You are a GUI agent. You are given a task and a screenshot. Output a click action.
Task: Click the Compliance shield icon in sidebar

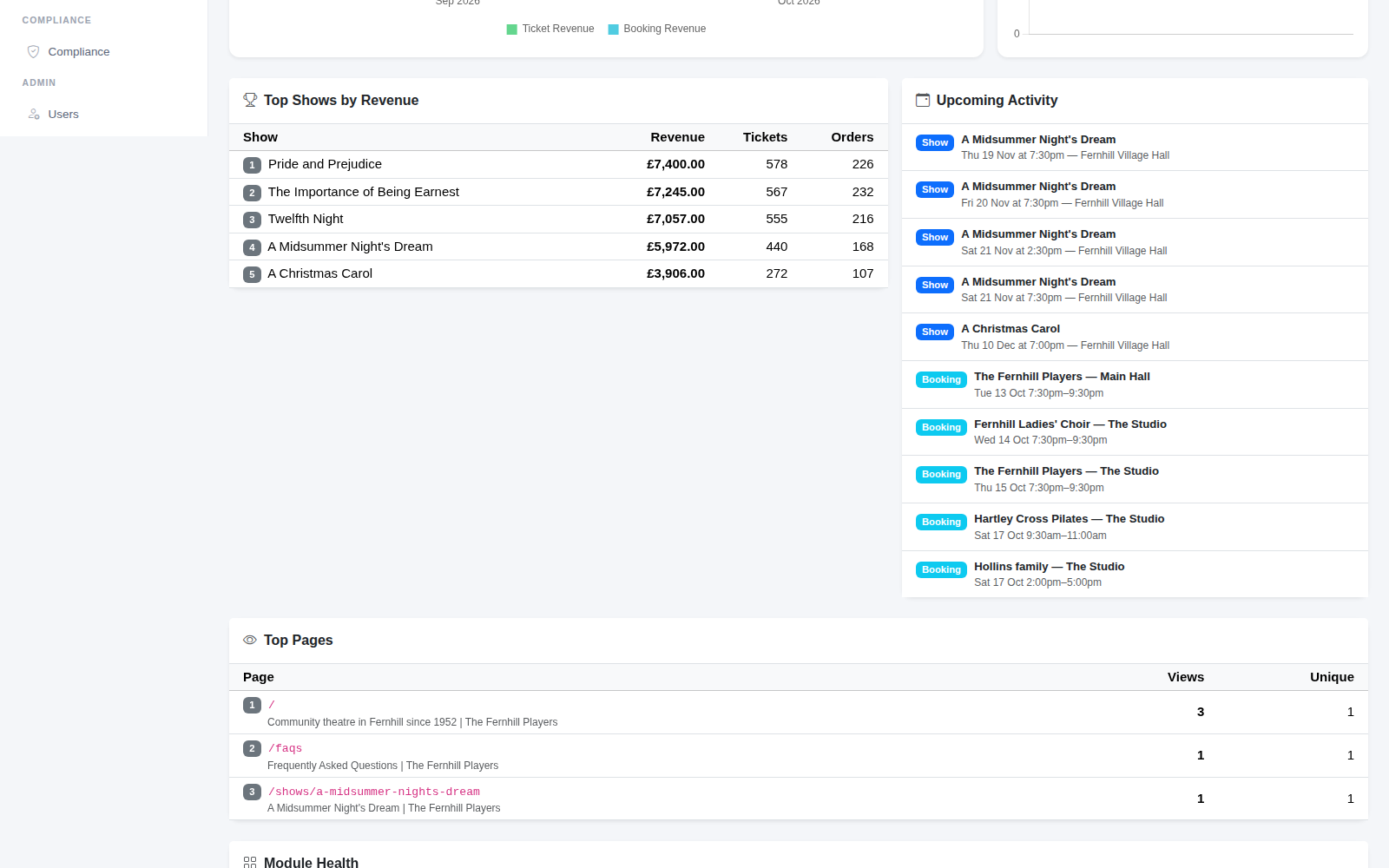click(34, 52)
